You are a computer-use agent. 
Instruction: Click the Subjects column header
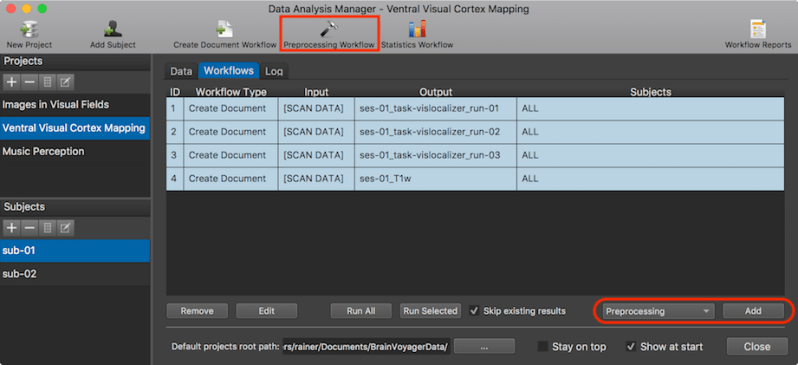point(650,92)
